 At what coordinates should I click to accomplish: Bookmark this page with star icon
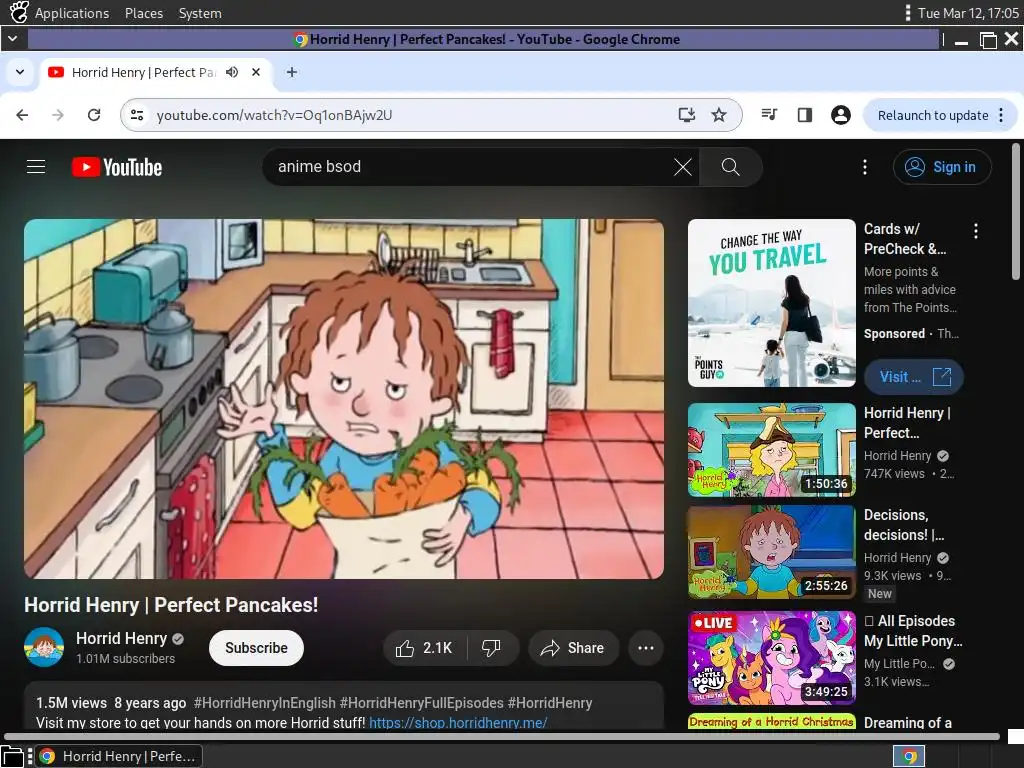tap(719, 115)
